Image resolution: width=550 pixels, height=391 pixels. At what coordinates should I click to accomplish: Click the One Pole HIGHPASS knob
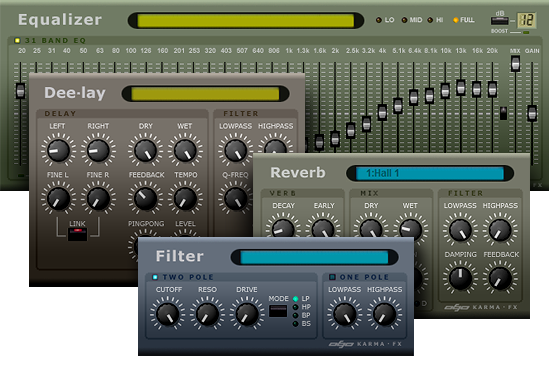point(384,313)
